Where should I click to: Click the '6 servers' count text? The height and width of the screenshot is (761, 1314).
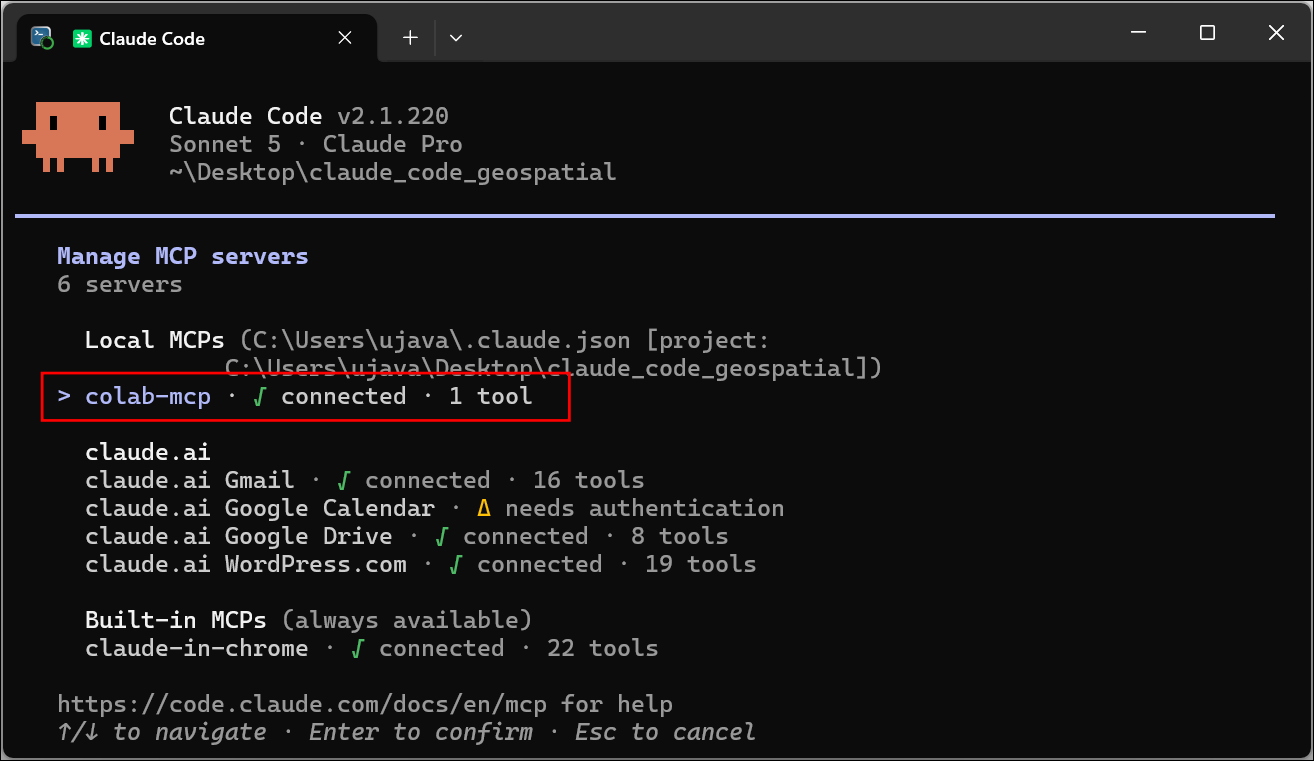(120, 285)
